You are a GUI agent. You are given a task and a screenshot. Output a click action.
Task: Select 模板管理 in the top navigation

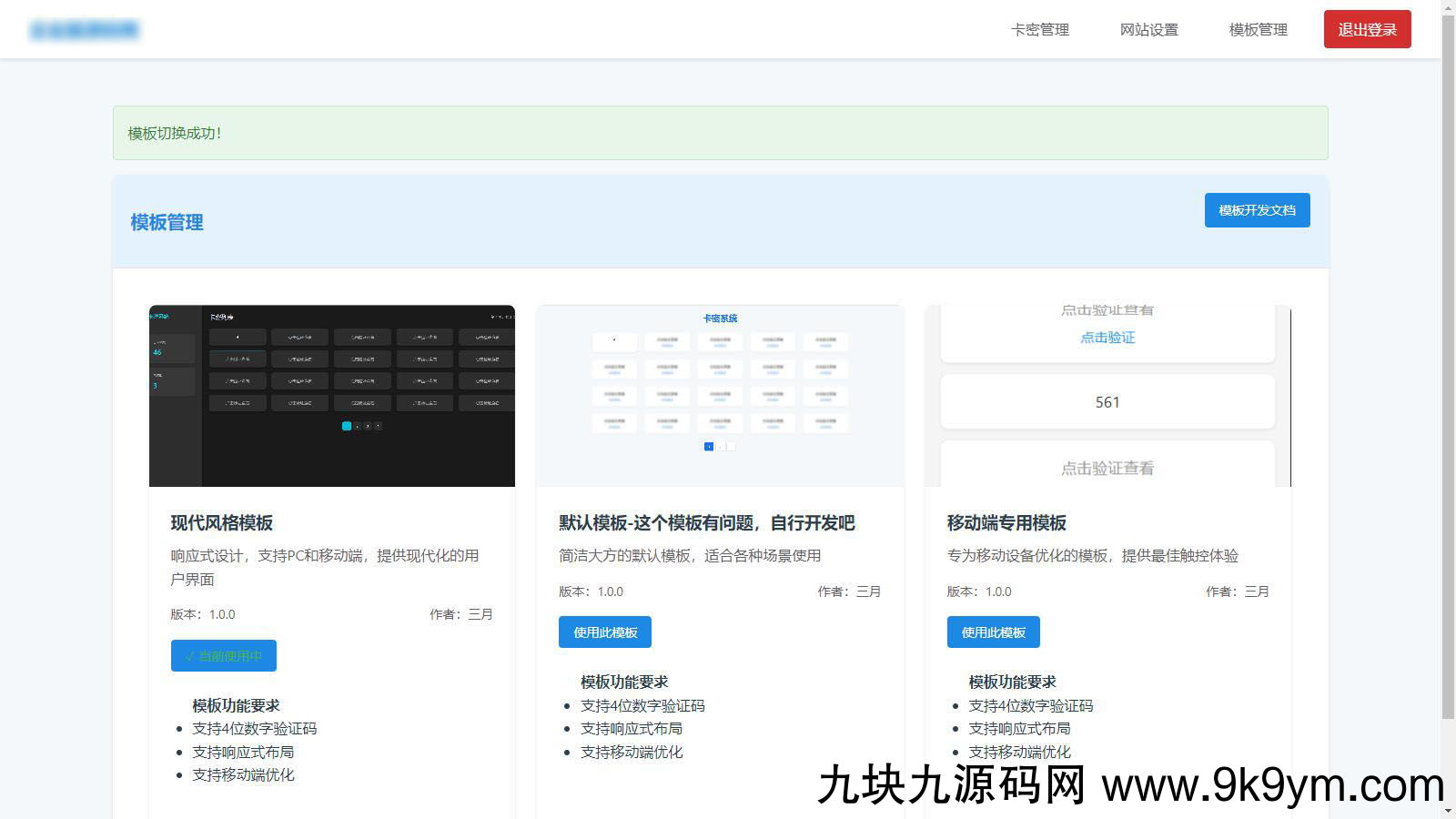click(x=1258, y=30)
